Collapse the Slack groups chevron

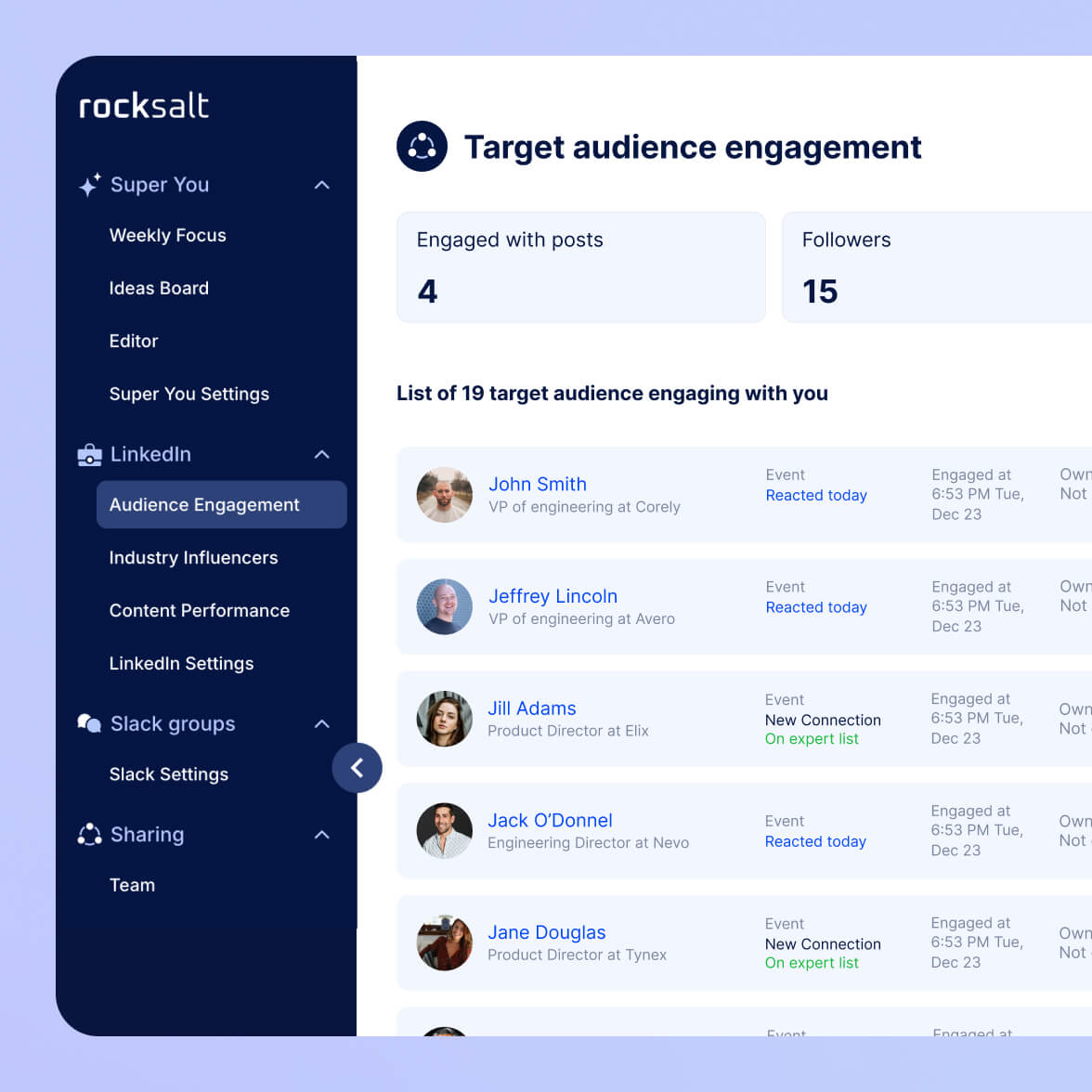tap(322, 724)
